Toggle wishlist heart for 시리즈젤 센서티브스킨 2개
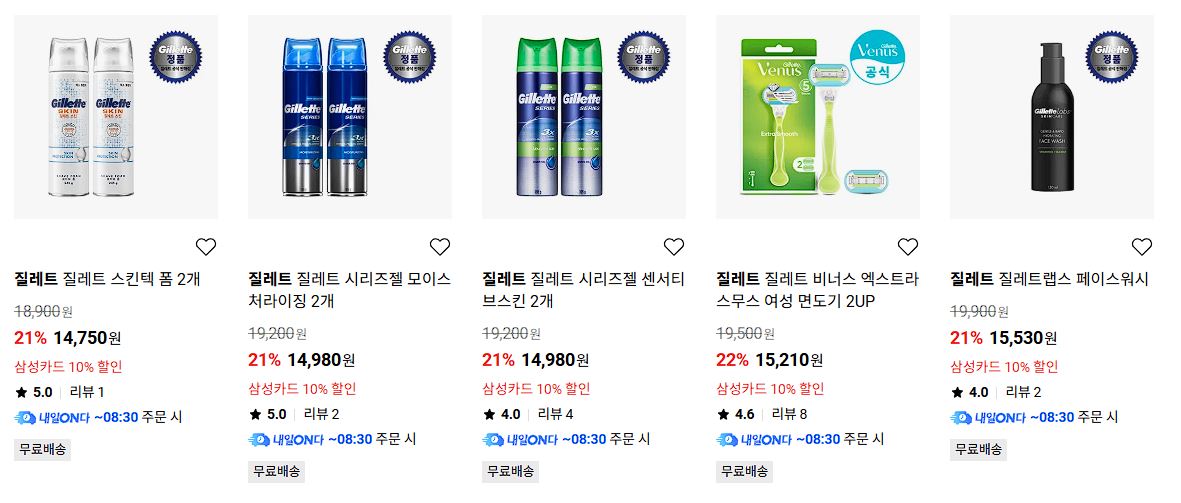 click(x=674, y=246)
